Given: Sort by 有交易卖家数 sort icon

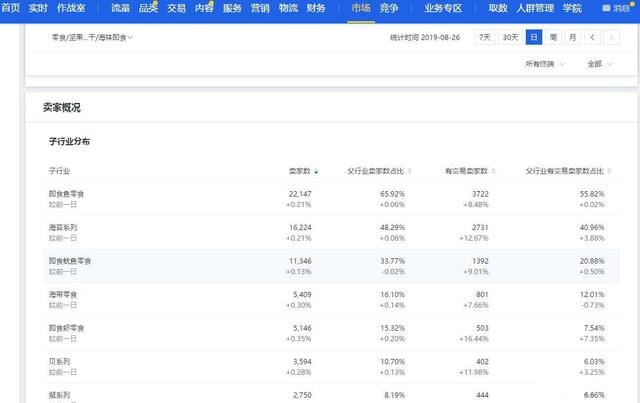Looking at the screenshot, I should tap(493, 171).
